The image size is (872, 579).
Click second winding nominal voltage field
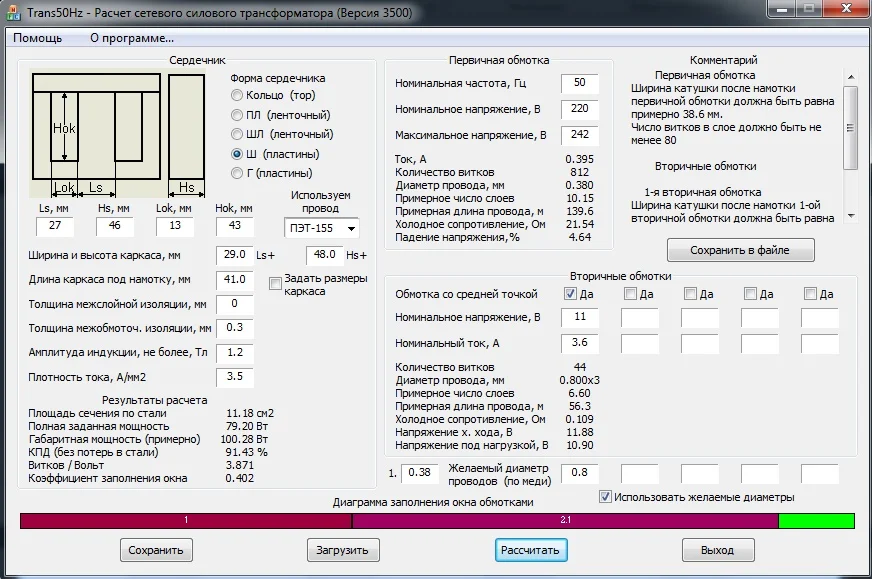tap(640, 317)
